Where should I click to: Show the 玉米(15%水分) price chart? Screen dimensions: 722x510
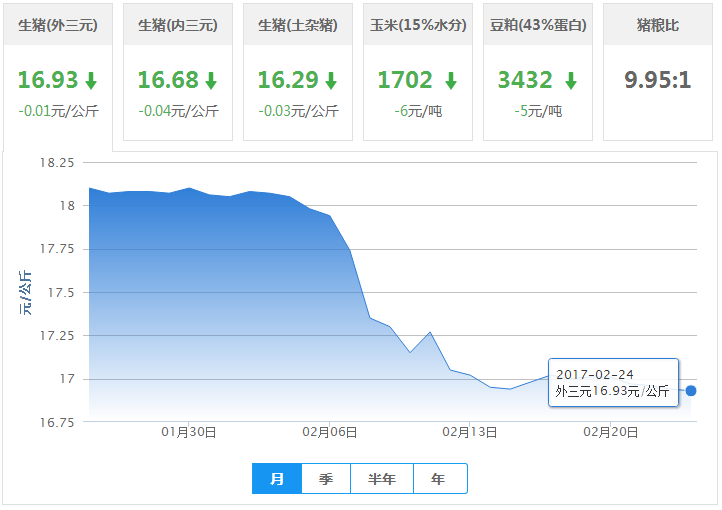click(418, 25)
